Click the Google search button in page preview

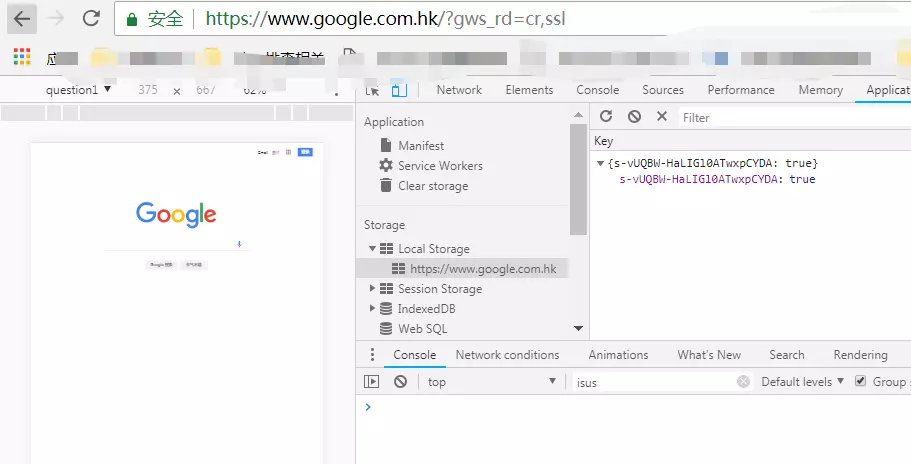161,265
